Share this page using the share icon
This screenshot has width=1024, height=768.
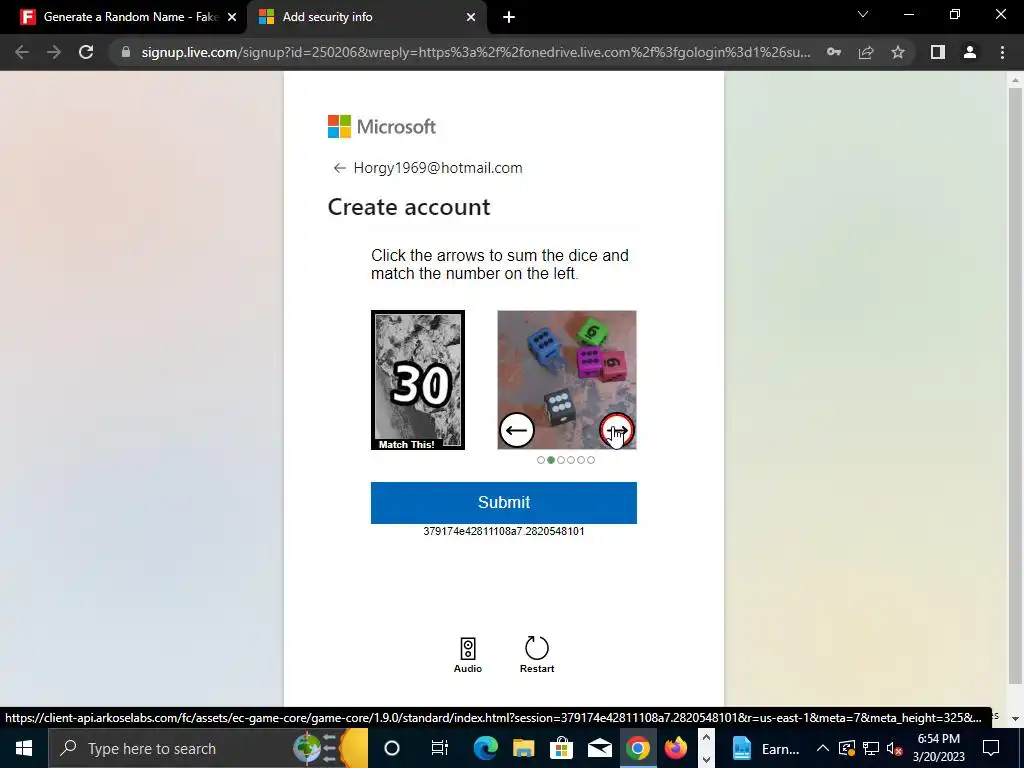pyautogui.click(x=866, y=52)
